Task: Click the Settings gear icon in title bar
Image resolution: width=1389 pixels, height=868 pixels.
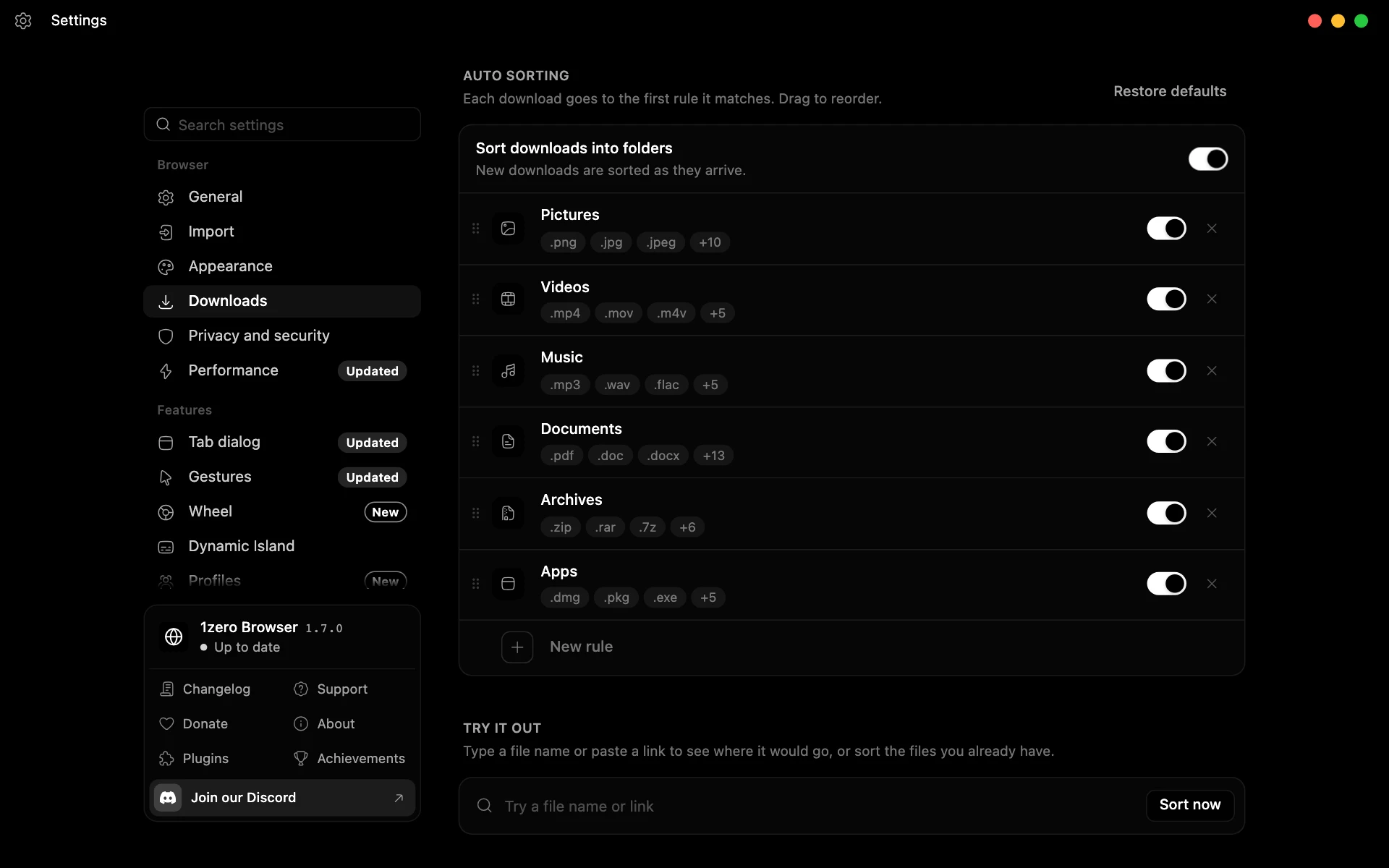Action: click(23, 21)
